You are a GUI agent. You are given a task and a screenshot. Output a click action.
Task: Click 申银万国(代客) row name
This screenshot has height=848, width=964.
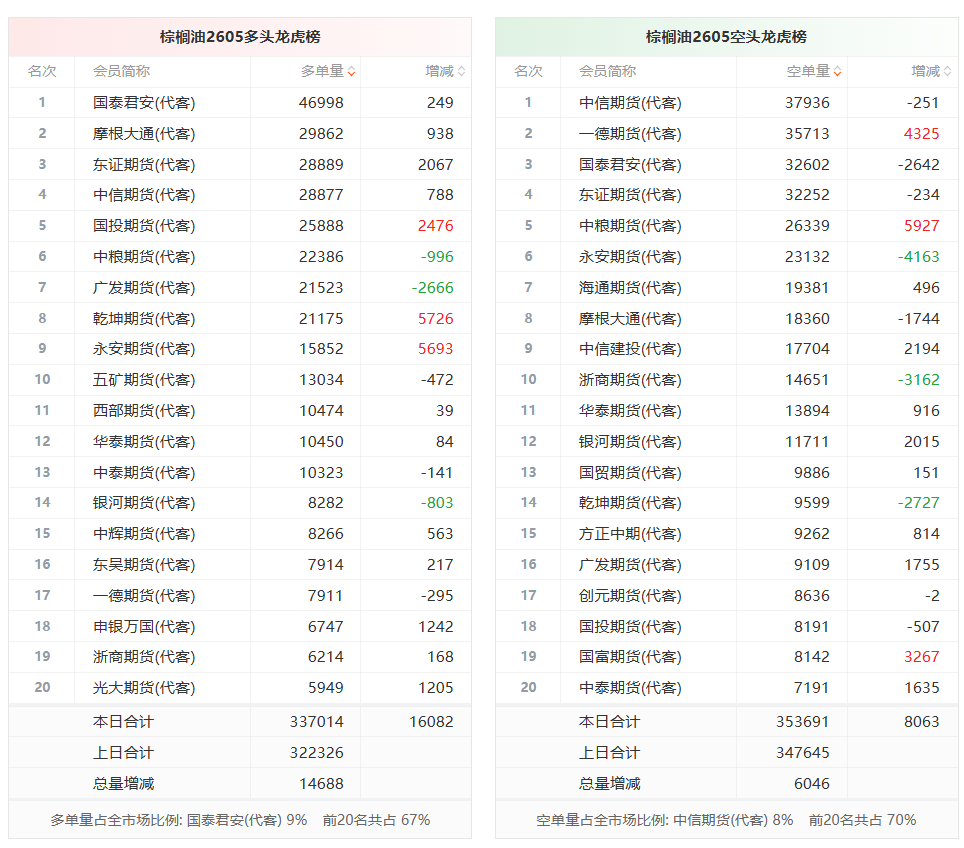[144, 627]
